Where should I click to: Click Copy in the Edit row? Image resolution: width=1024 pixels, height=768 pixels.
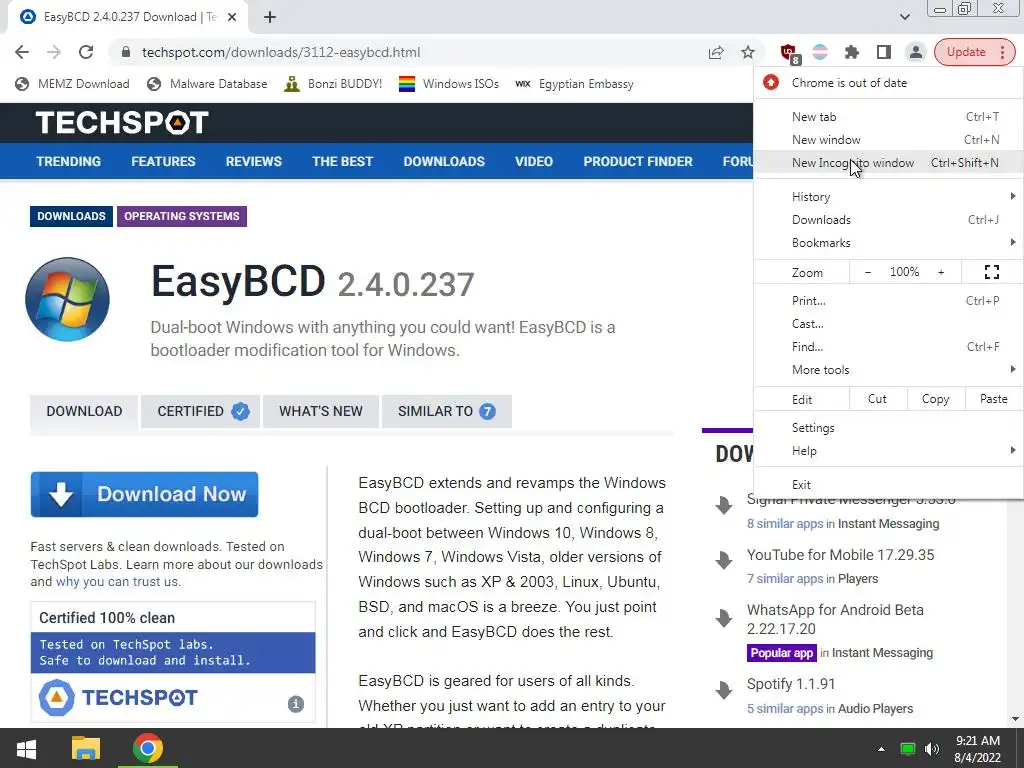pos(935,399)
